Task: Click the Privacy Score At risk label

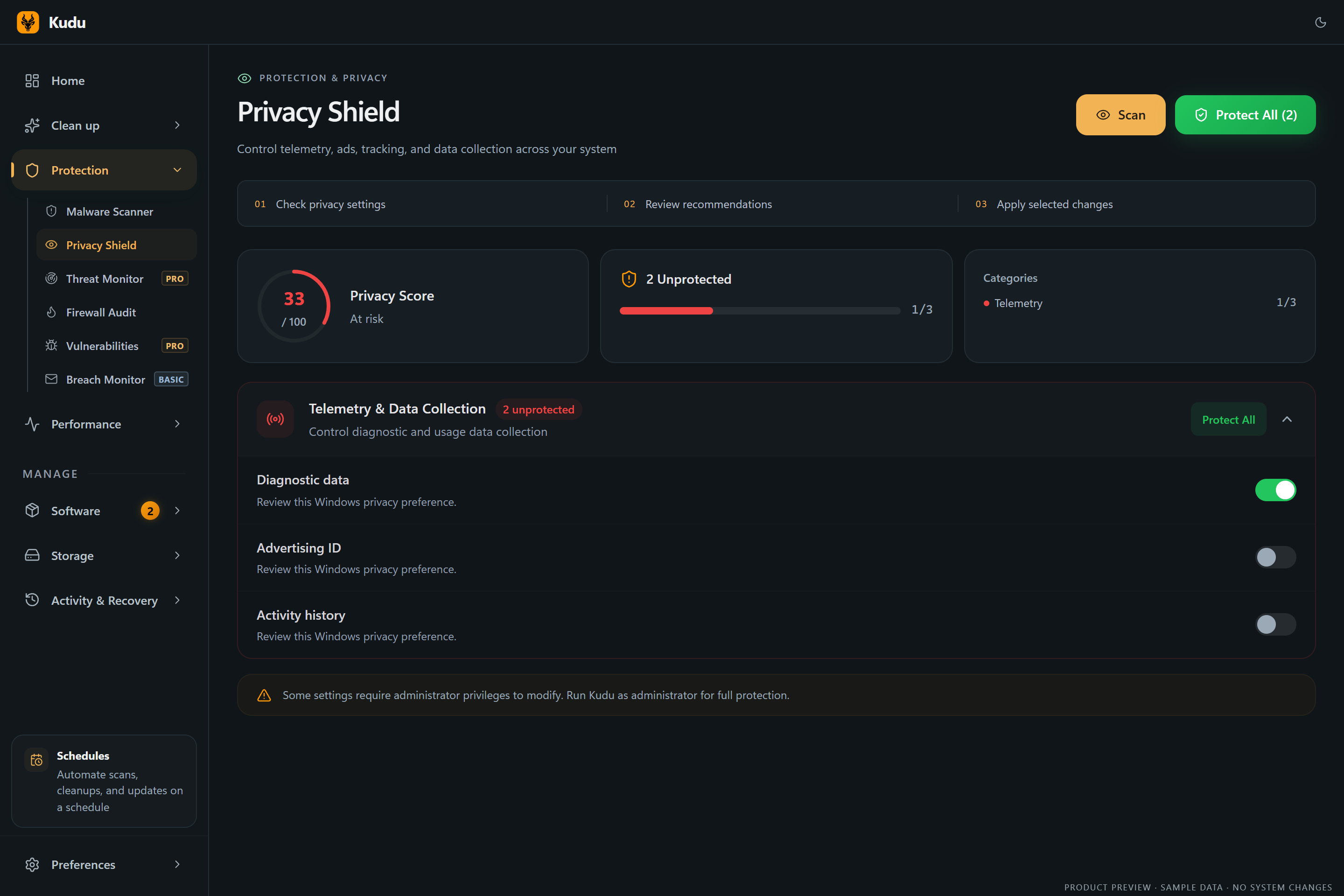Action: pos(367,319)
